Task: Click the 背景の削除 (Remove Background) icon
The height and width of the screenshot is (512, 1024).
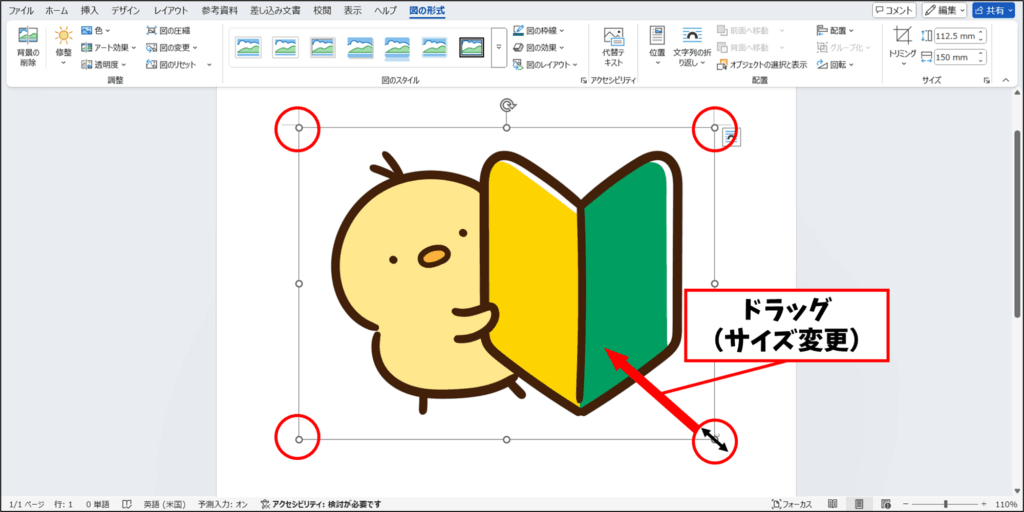Action: pyautogui.click(x=27, y=37)
